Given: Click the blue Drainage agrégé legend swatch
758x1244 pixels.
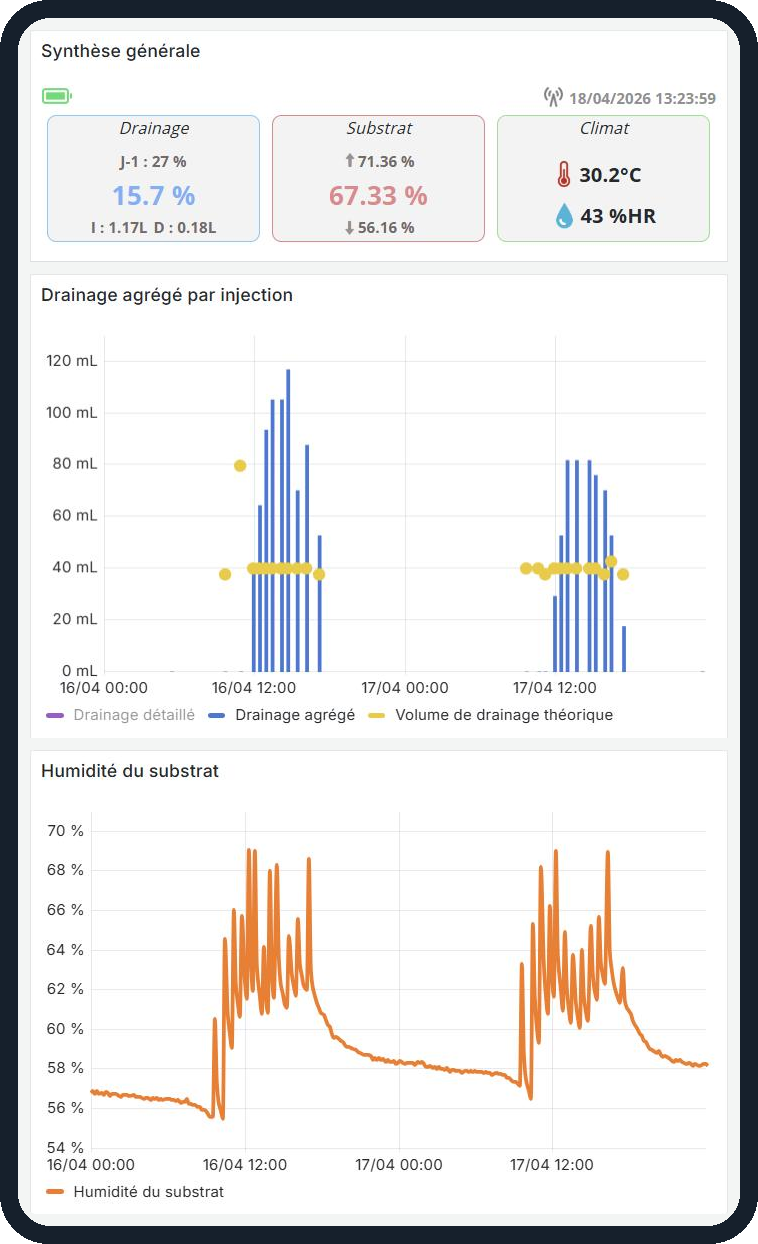Looking at the screenshot, I should click(216, 715).
